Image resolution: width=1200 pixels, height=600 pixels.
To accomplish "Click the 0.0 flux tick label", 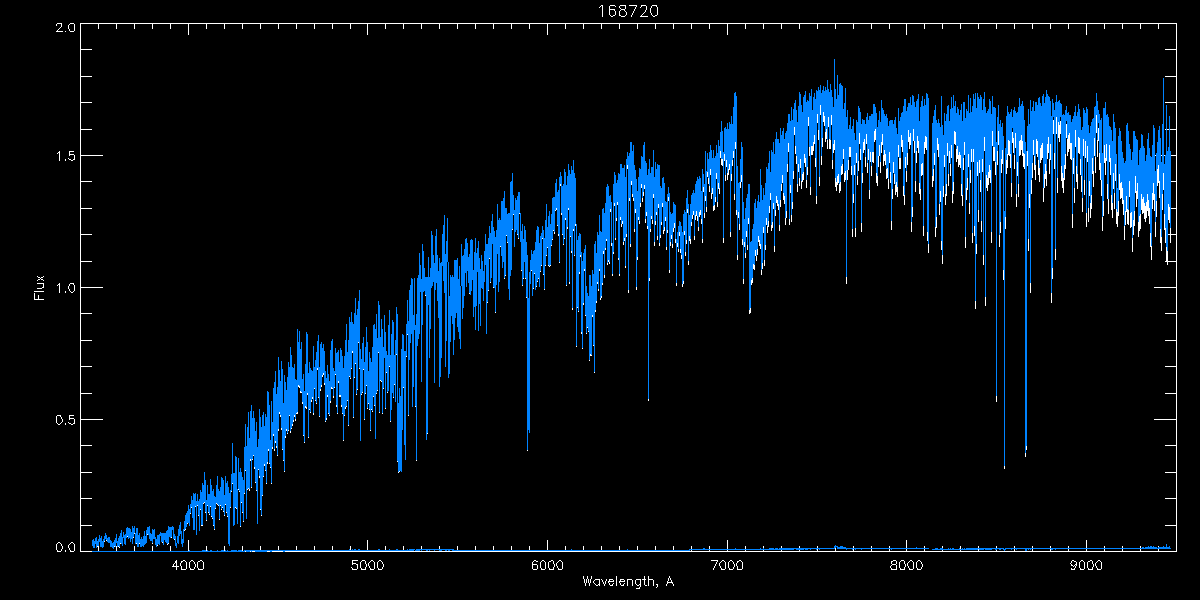I will 66,548.
